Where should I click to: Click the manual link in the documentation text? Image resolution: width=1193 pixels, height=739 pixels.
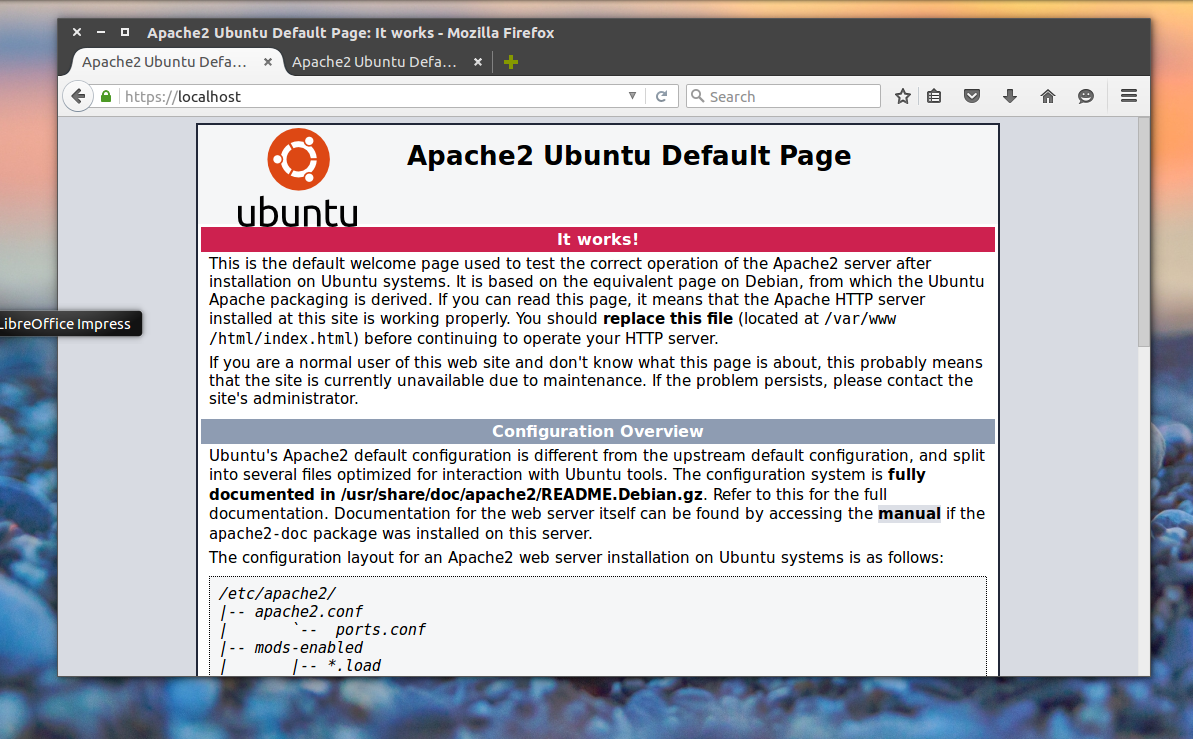click(x=909, y=514)
